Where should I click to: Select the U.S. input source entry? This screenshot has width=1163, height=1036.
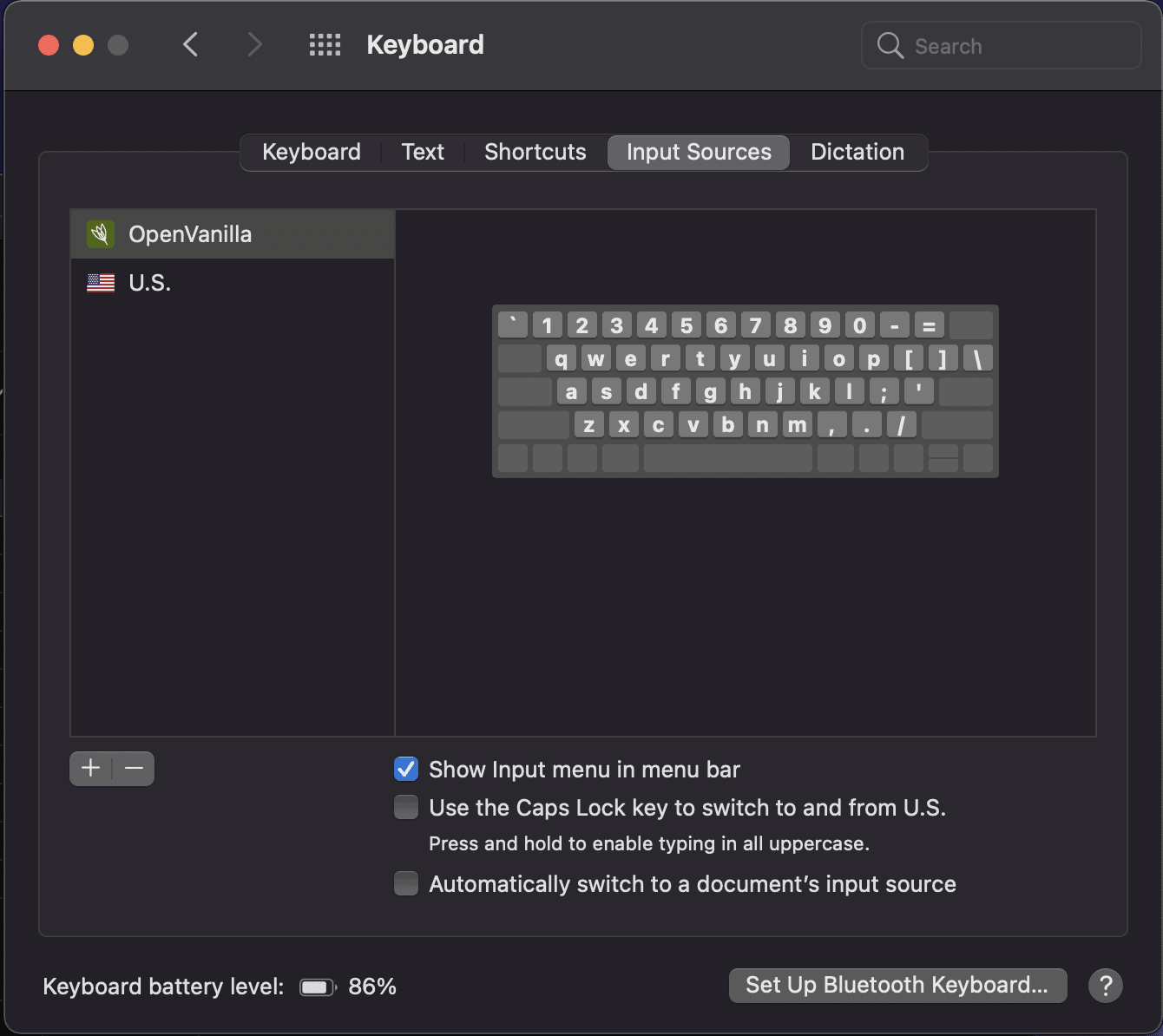pos(149,282)
